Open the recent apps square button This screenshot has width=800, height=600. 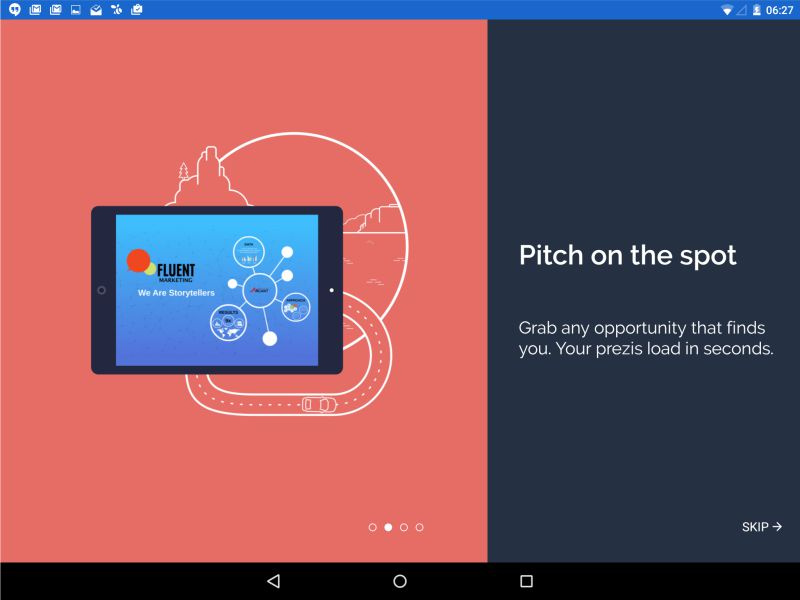(526, 581)
